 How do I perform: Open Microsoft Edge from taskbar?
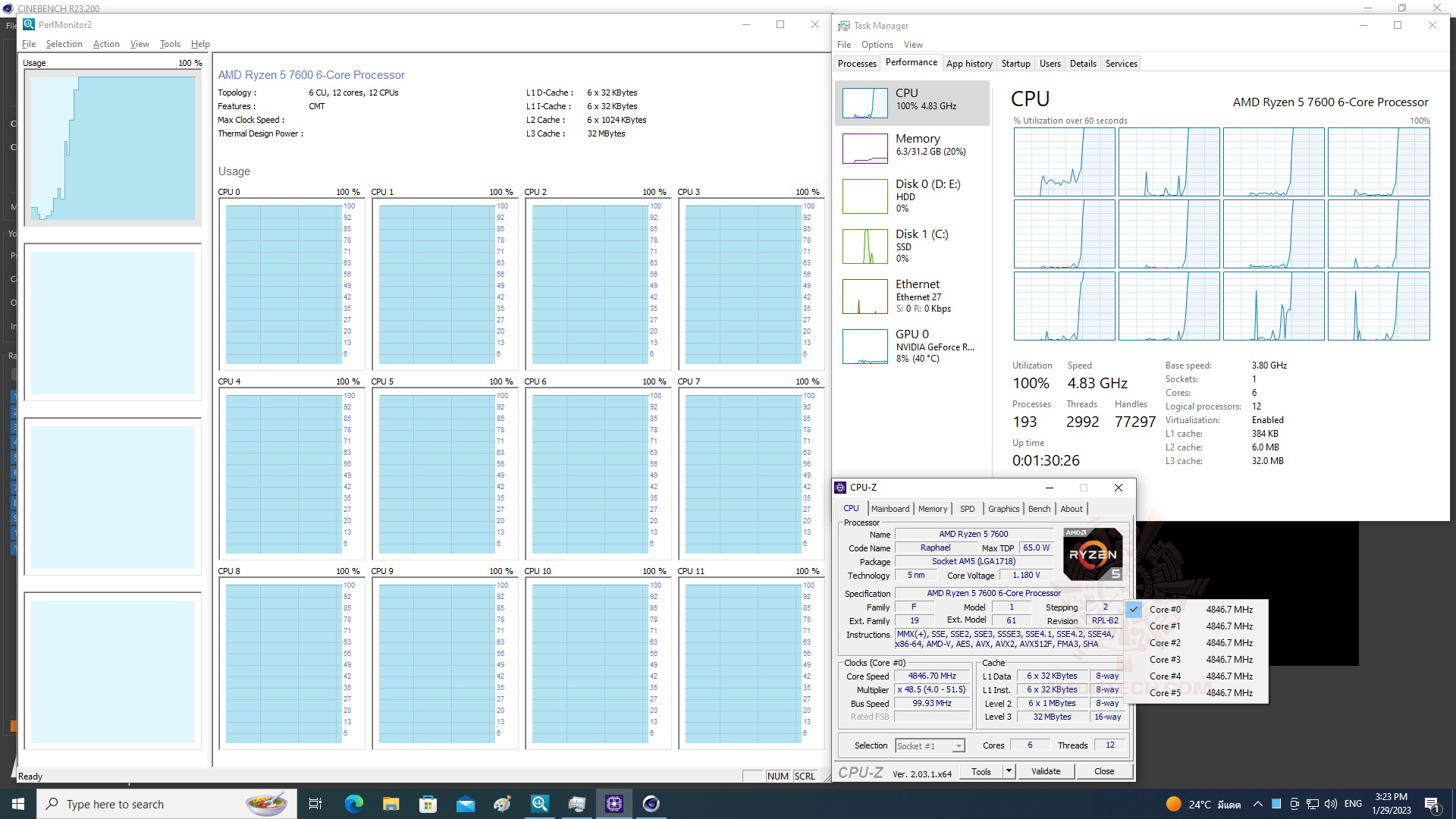(x=353, y=804)
